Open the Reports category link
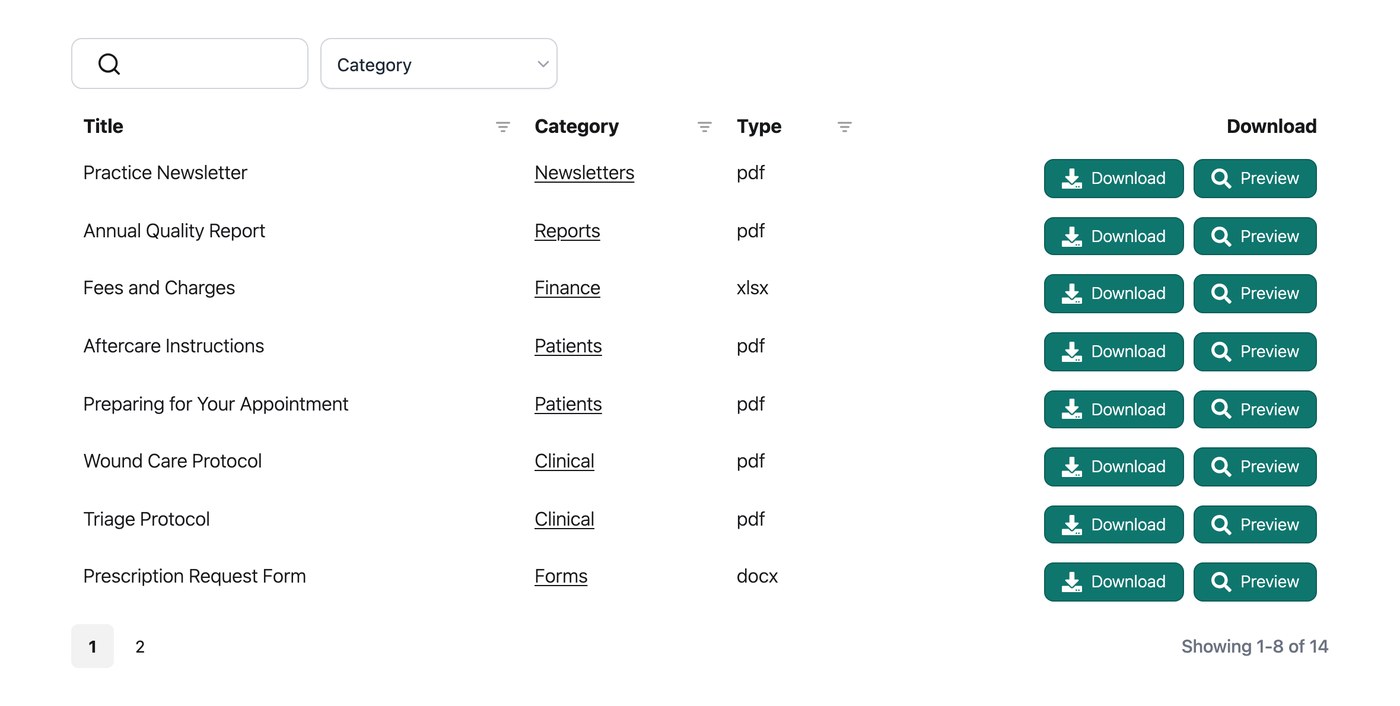 click(567, 231)
